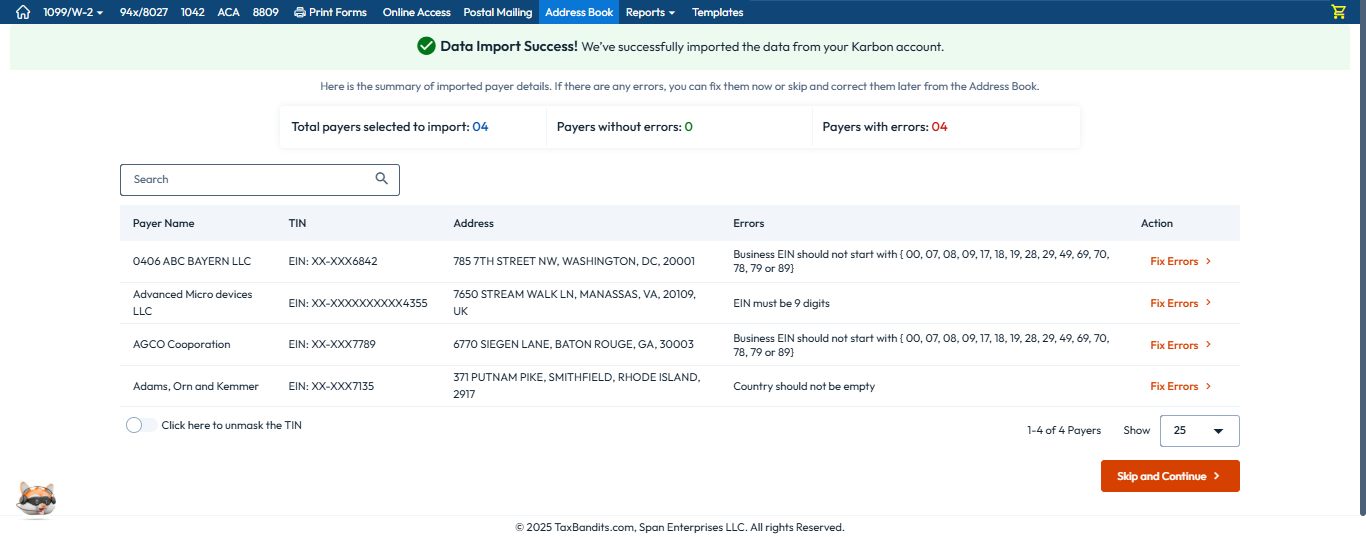
Task: Click the TIN column header
Action: tap(297, 223)
